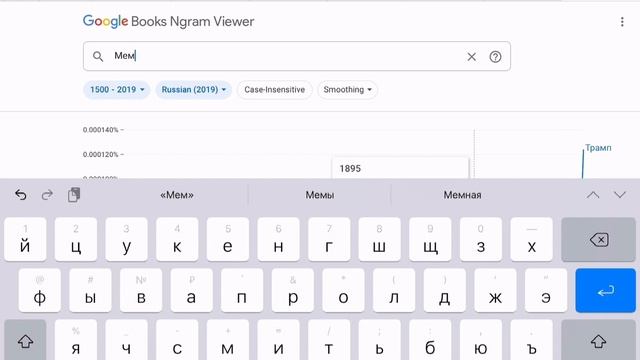Tap the я key
The height and width of the screenshot is (360, 640).
pos(76,340)
